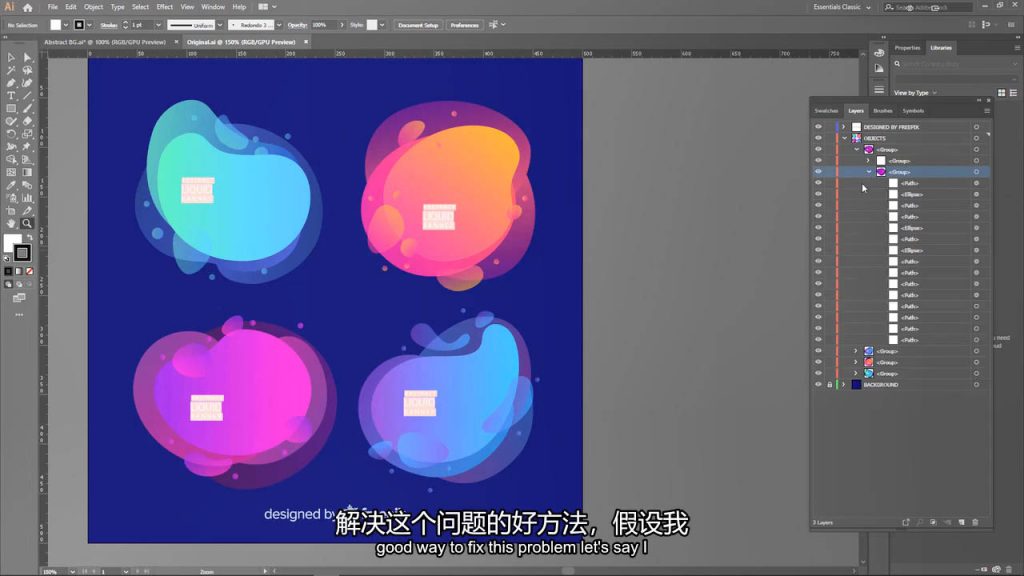1024x576 pixels.
Task: Expand the DESIGNED BY FREEPIK layer
Action: point(844,127)
